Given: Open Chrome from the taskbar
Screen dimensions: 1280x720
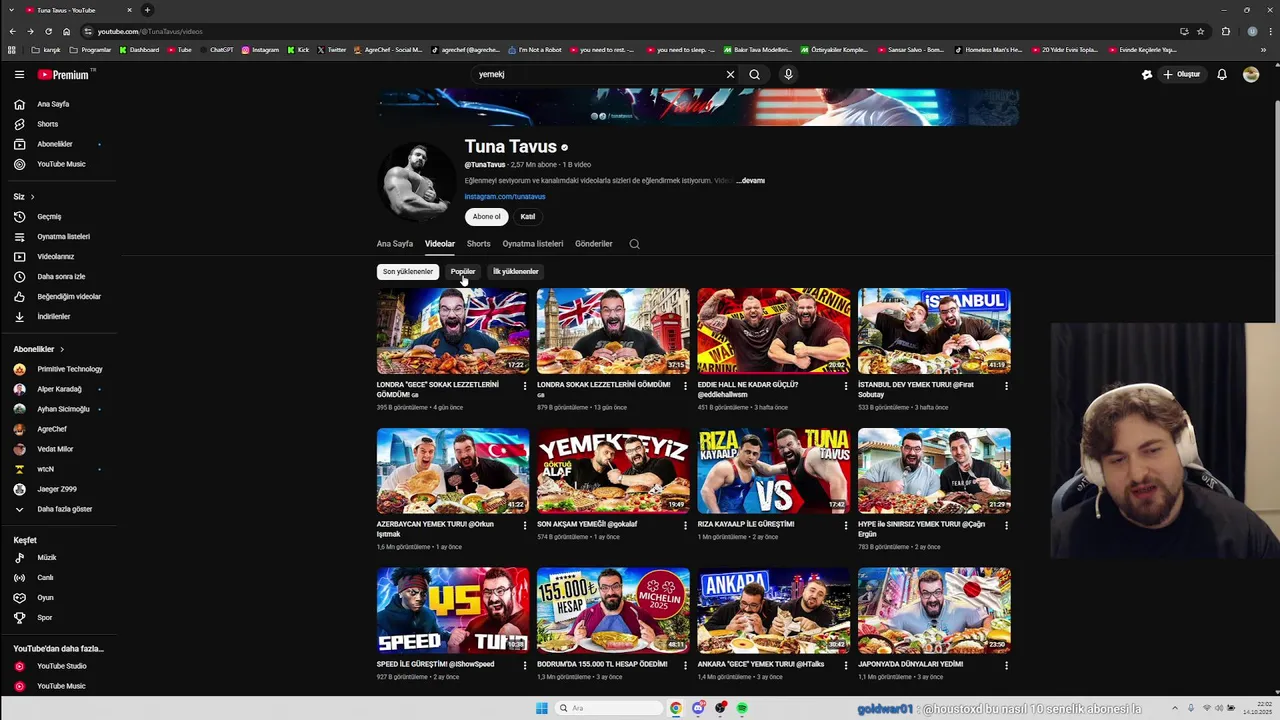Looking at the screenshot, I should click(676, 708).
